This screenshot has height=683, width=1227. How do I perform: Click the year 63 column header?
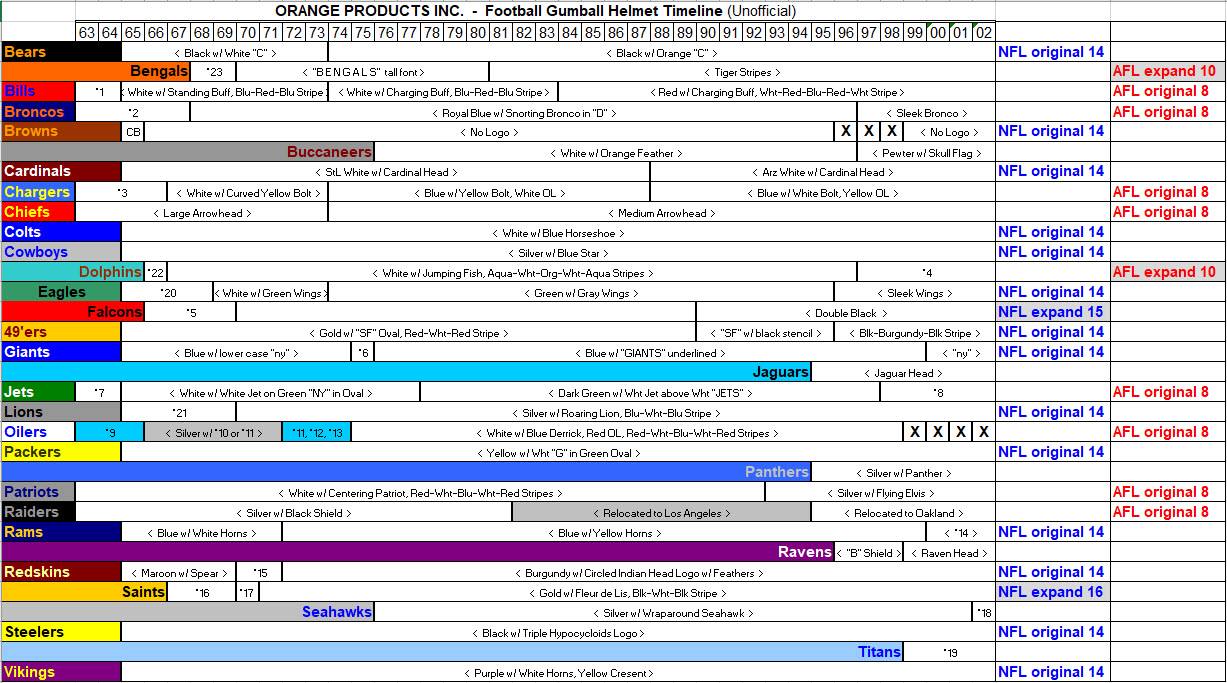[x=87, y=32]
